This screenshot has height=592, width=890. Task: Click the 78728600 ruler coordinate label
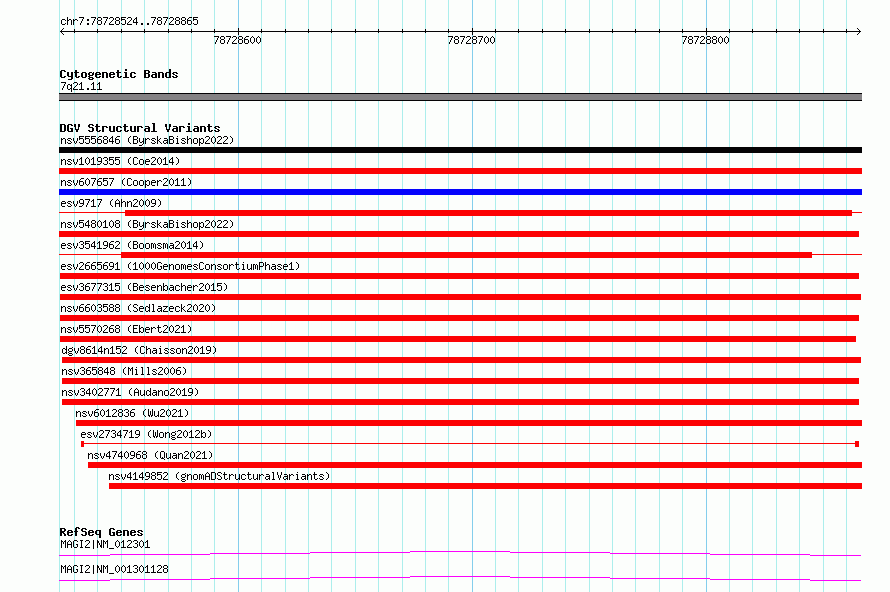point(237,40)
